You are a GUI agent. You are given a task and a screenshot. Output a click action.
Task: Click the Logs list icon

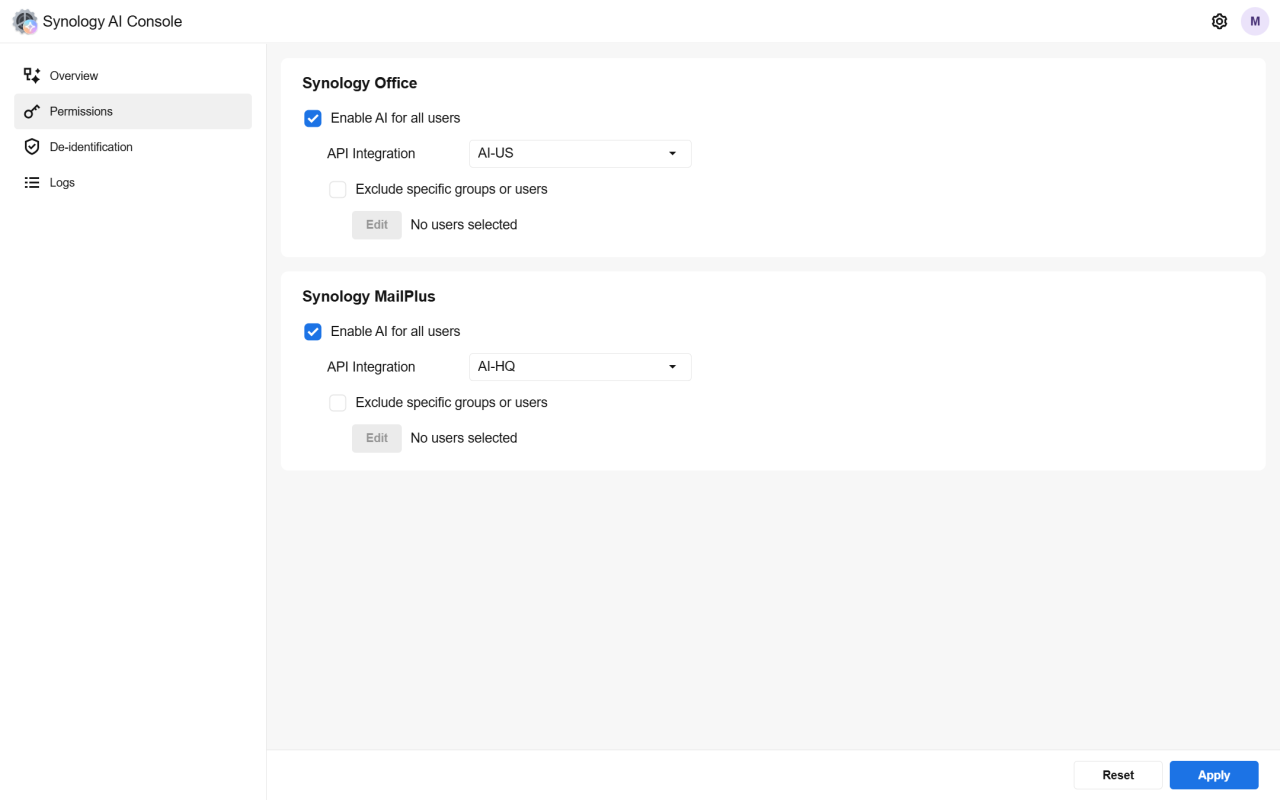(32, 183)
